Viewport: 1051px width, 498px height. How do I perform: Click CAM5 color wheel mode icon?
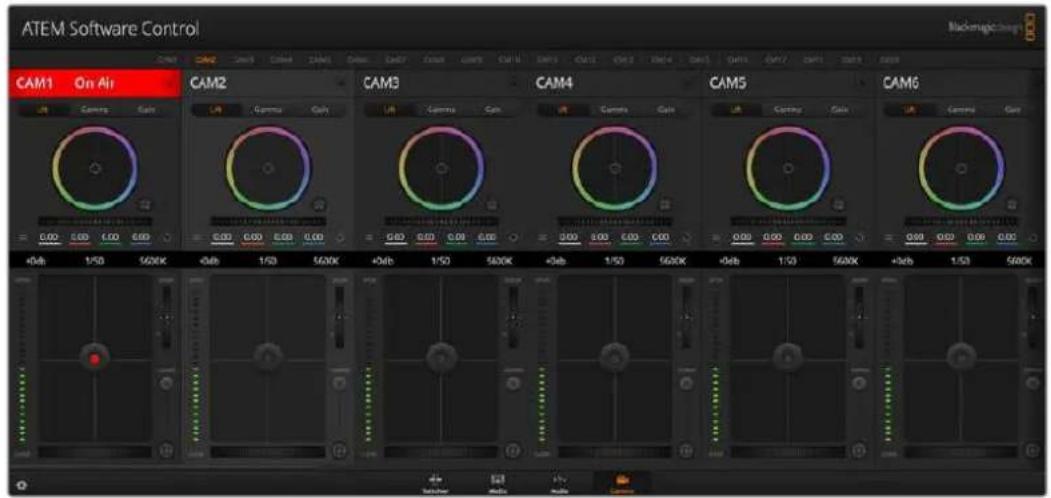[x=840, y=206]
